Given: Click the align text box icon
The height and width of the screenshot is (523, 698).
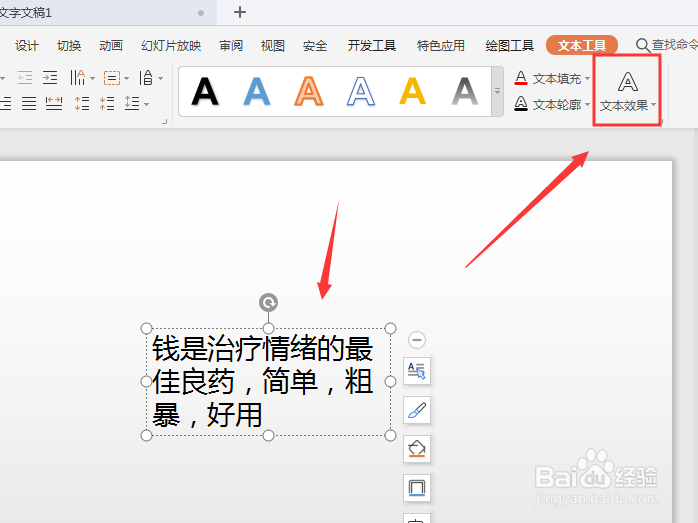Looking at the screenshot, I should [x=112, y=78].
